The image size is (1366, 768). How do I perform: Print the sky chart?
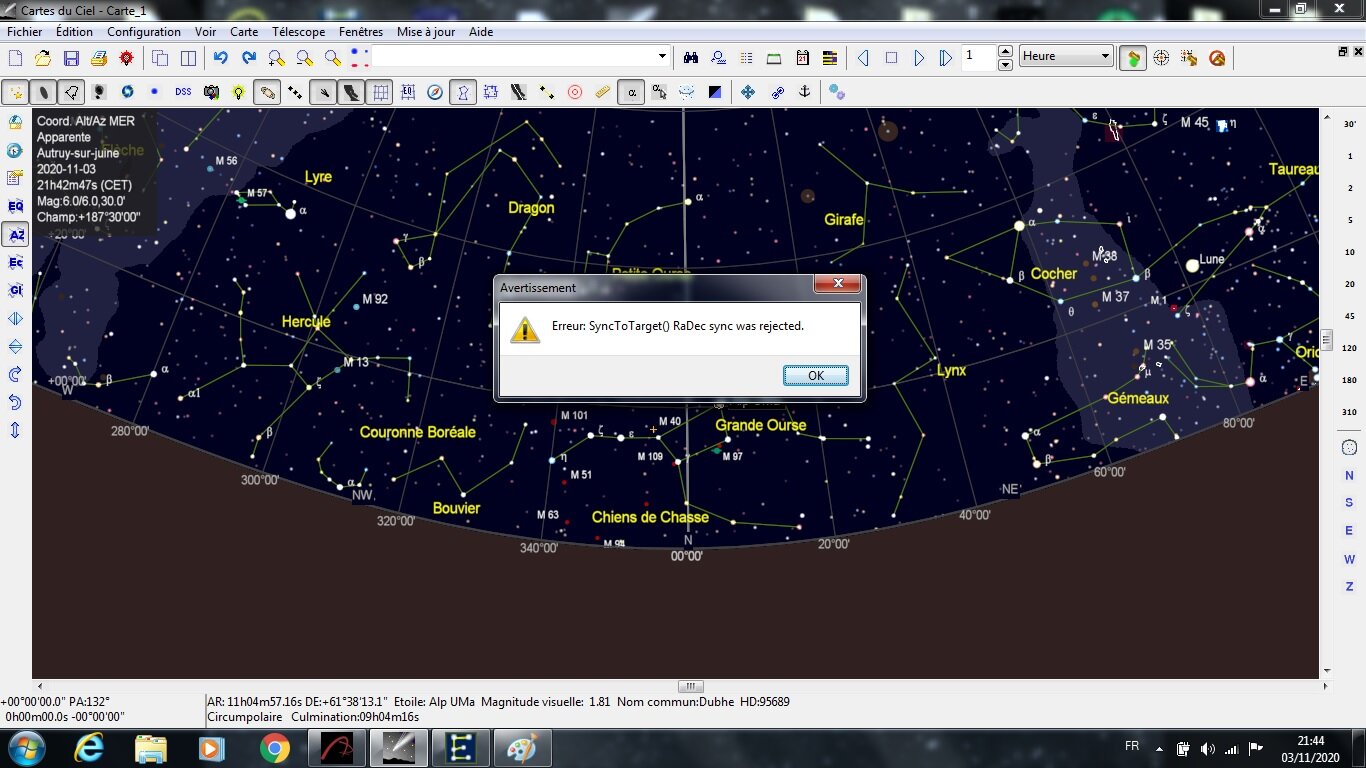click(x=99, y=58)
